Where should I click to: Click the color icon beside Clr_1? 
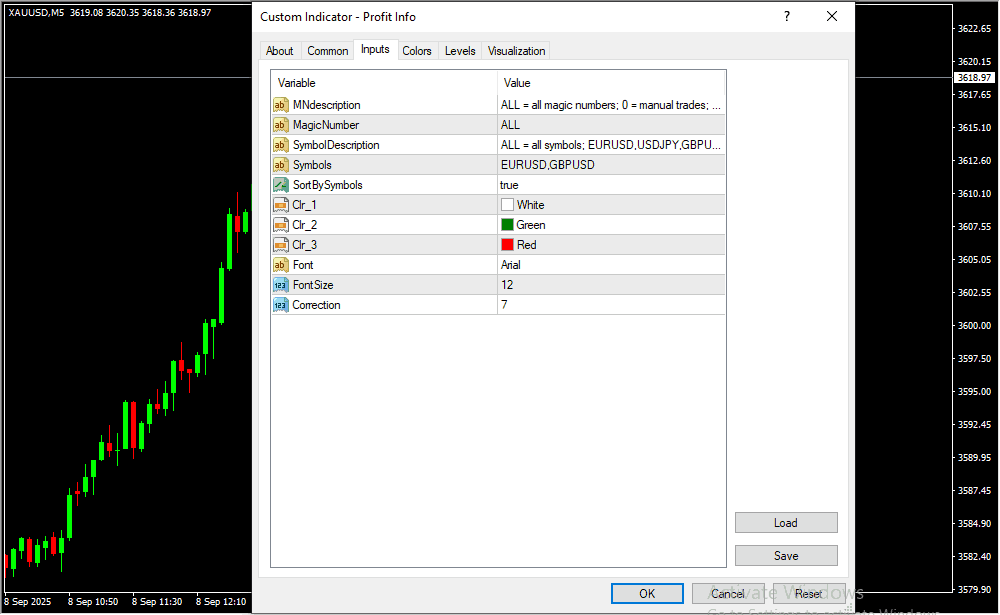tap(281, 205)
